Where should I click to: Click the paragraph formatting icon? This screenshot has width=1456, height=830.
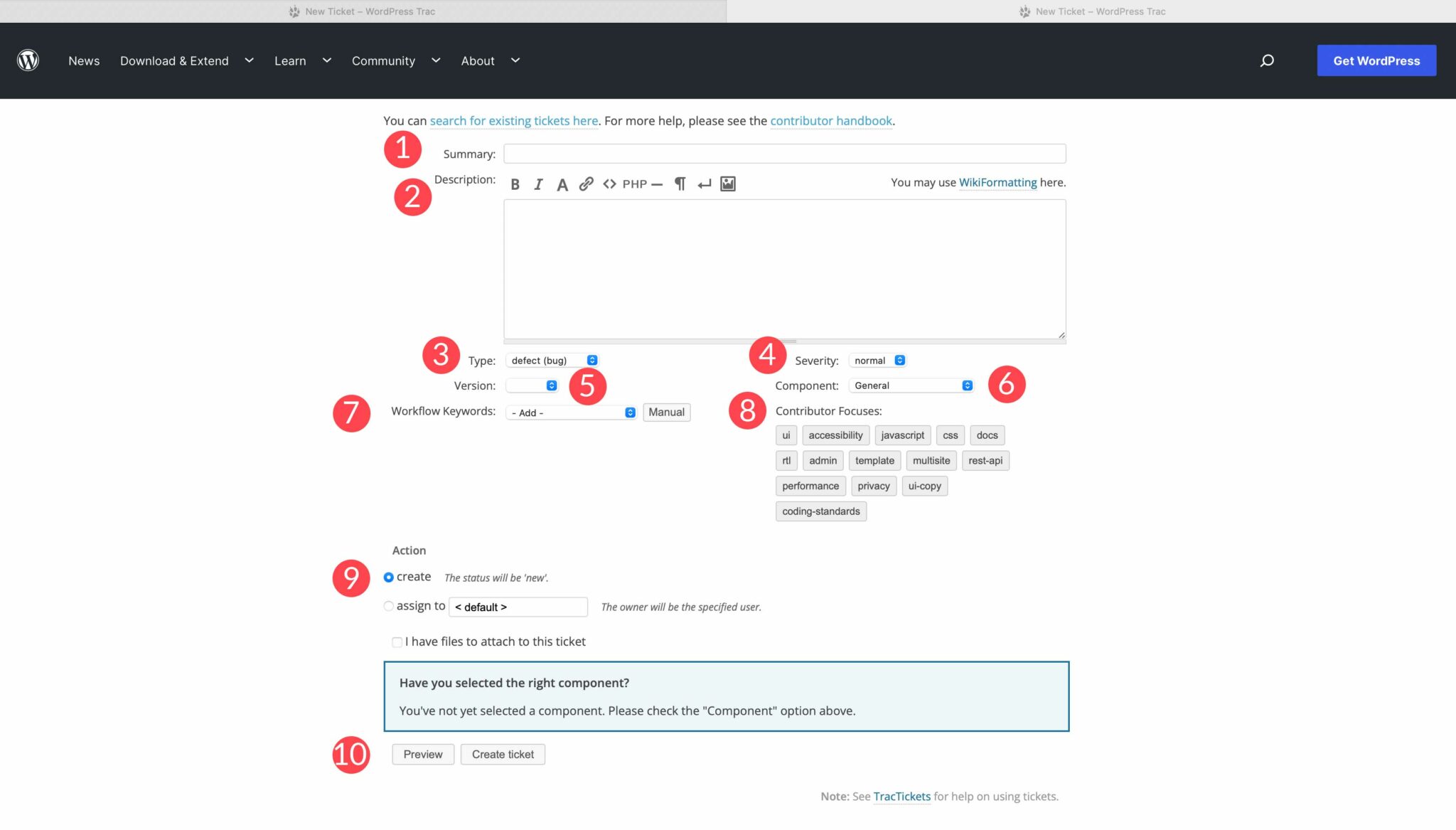pyautogui.click(x=678, y=184)
